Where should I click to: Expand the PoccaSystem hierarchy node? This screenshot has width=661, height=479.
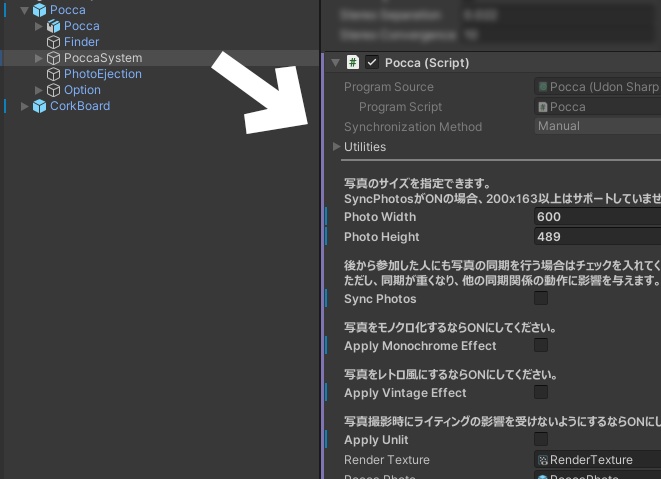pos(39,58)
